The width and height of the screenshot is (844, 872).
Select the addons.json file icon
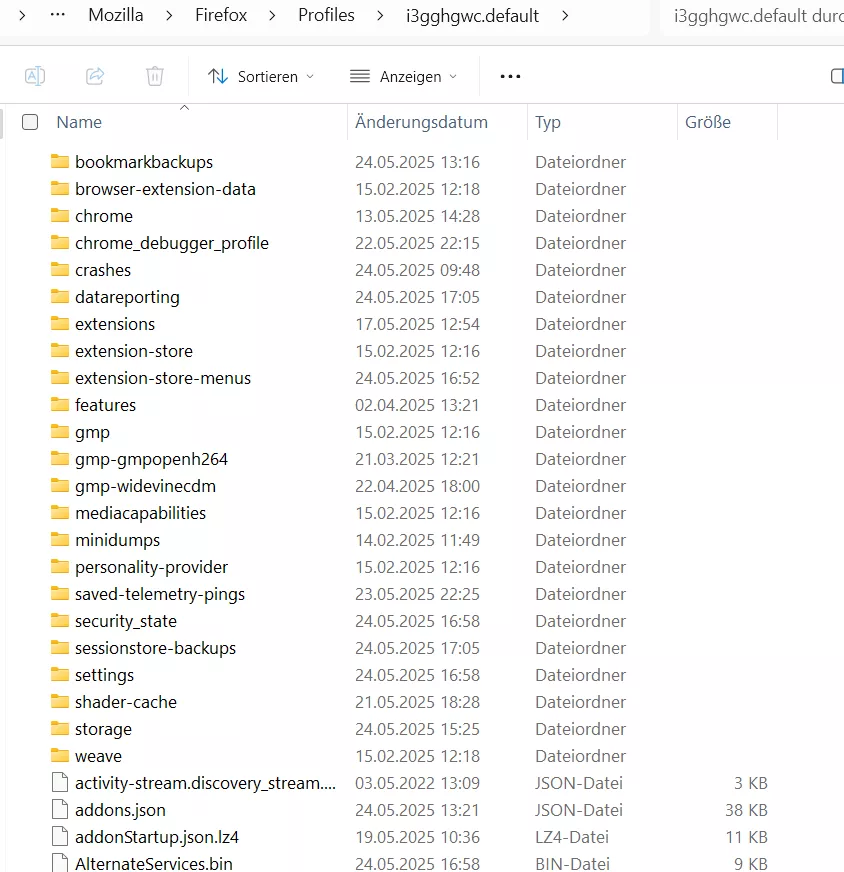tap(59, 810)
